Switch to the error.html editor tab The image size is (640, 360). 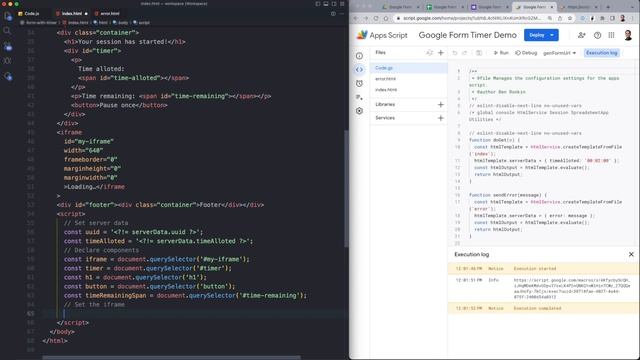107,13
